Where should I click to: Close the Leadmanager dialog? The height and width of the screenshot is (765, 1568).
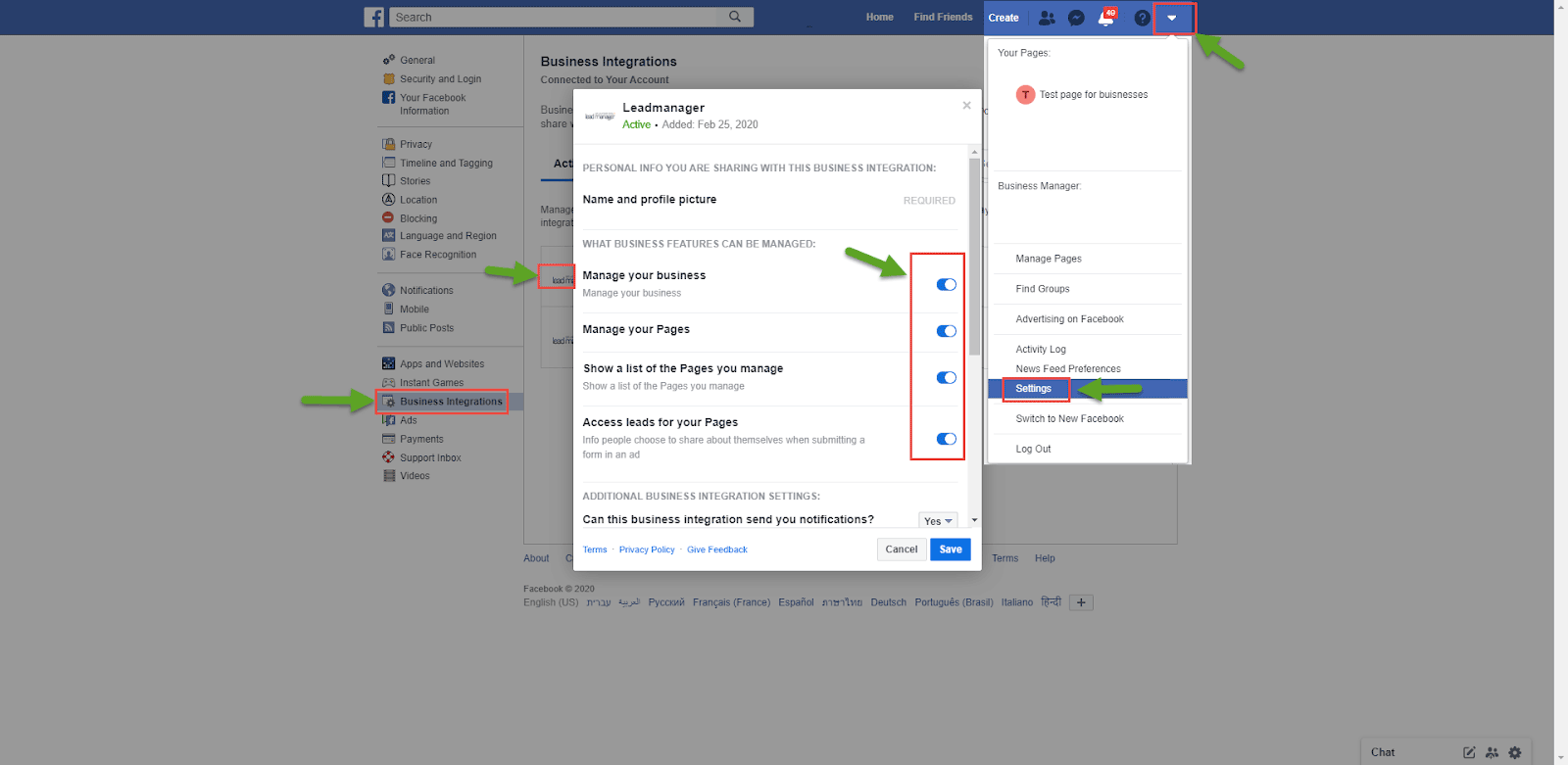click(x=966, y=106)
